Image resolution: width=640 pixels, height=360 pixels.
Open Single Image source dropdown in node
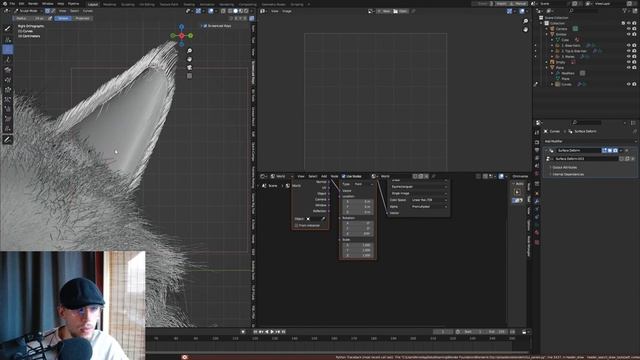[x=419, y=193]
